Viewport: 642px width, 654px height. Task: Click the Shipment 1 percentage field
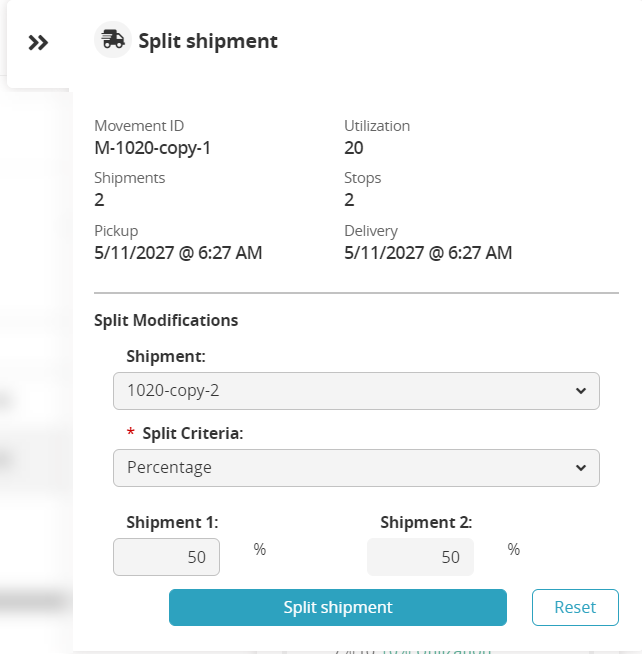coord(167,557)
